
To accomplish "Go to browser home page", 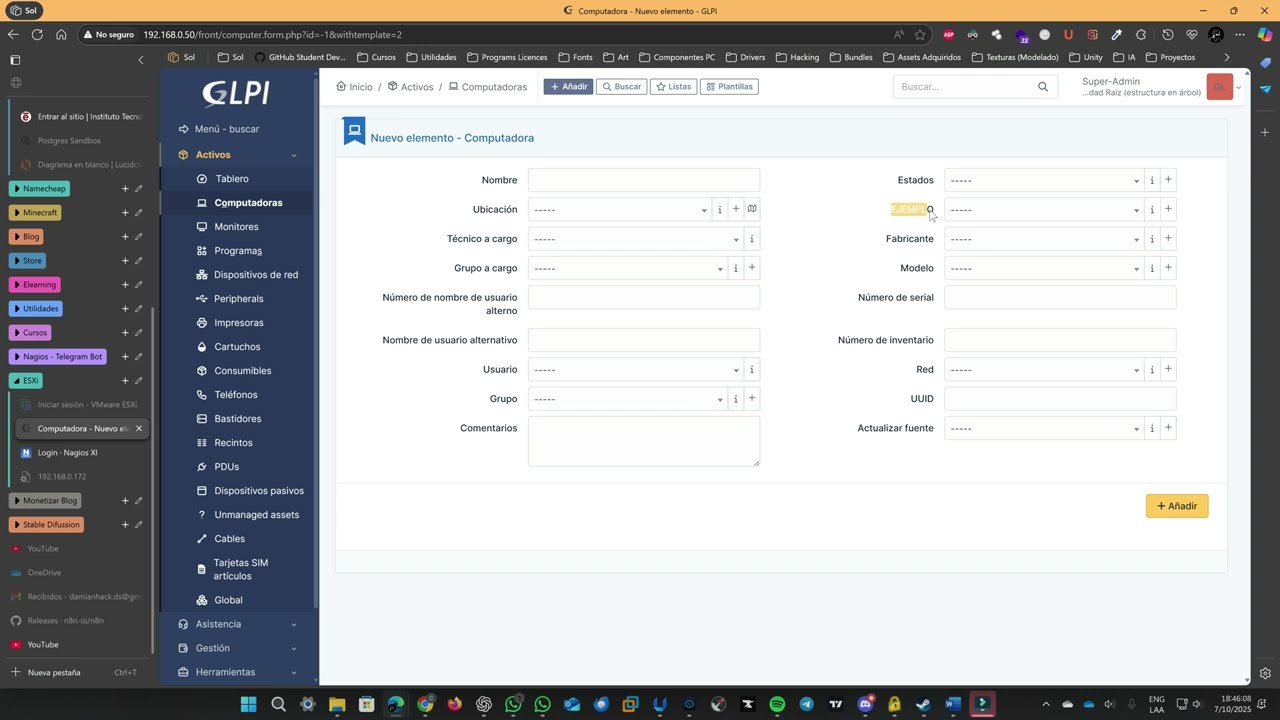I will click(x=61, y=34).
